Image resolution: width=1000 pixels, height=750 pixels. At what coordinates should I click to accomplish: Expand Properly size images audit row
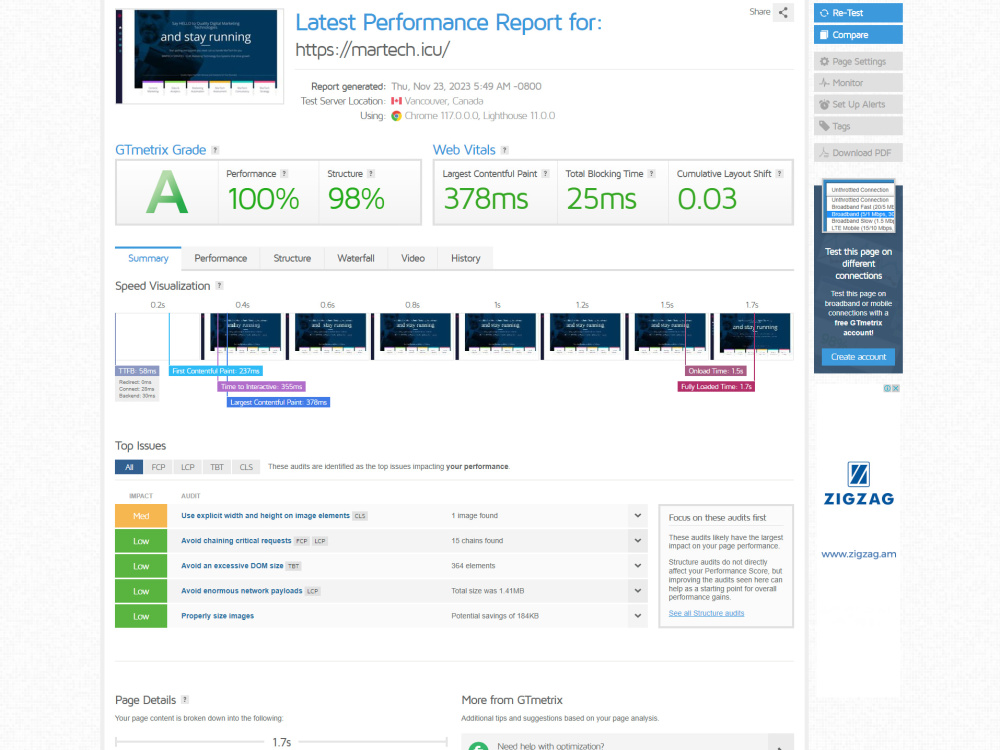pyautogui.click(x=638, y=616)
